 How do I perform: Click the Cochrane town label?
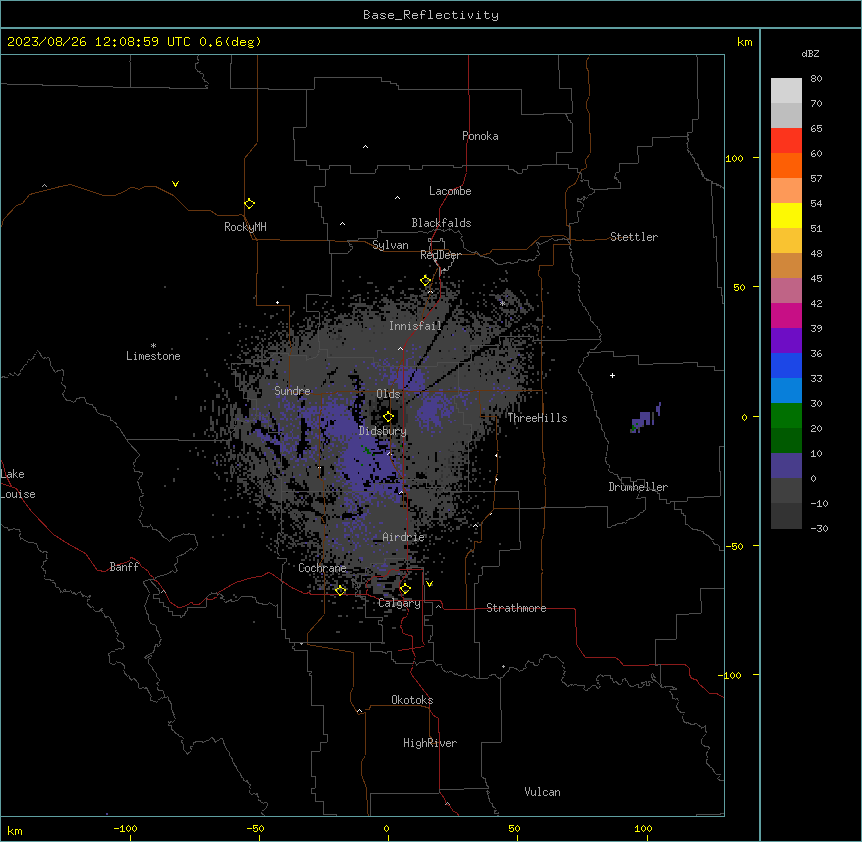(322, 568)
